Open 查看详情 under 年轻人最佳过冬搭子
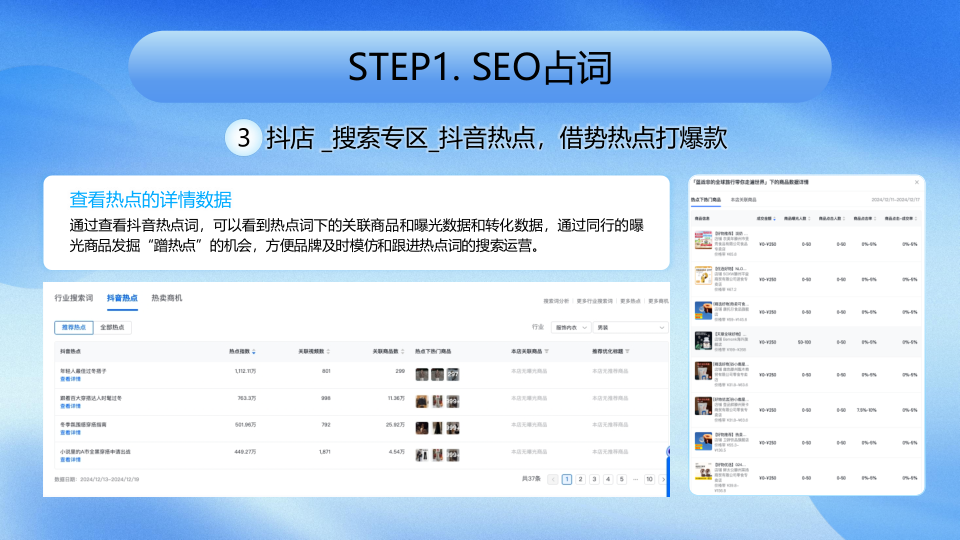This screenshot has height=540, width=960. tap(70, 379)
